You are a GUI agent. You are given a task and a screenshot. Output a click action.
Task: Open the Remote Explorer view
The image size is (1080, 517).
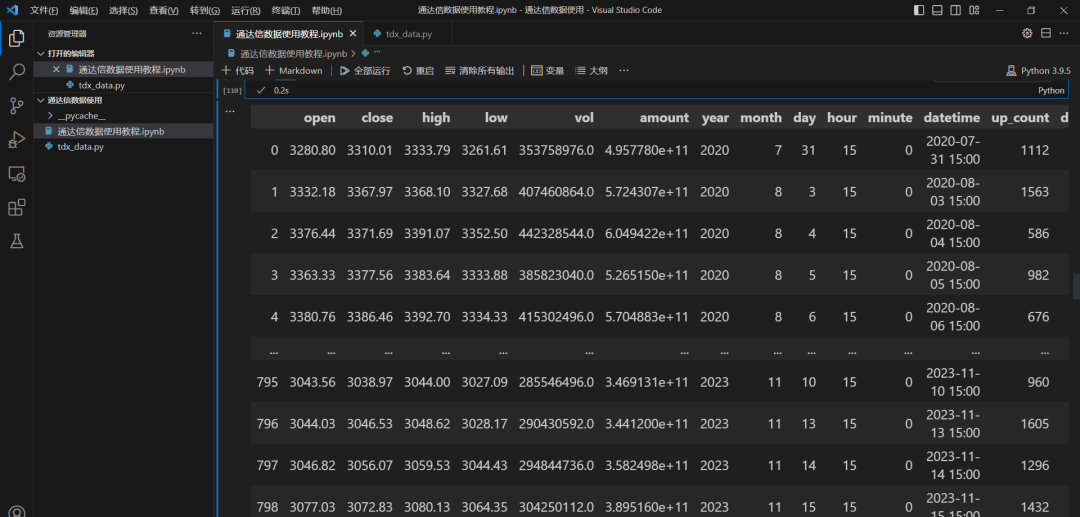[17, 173]
